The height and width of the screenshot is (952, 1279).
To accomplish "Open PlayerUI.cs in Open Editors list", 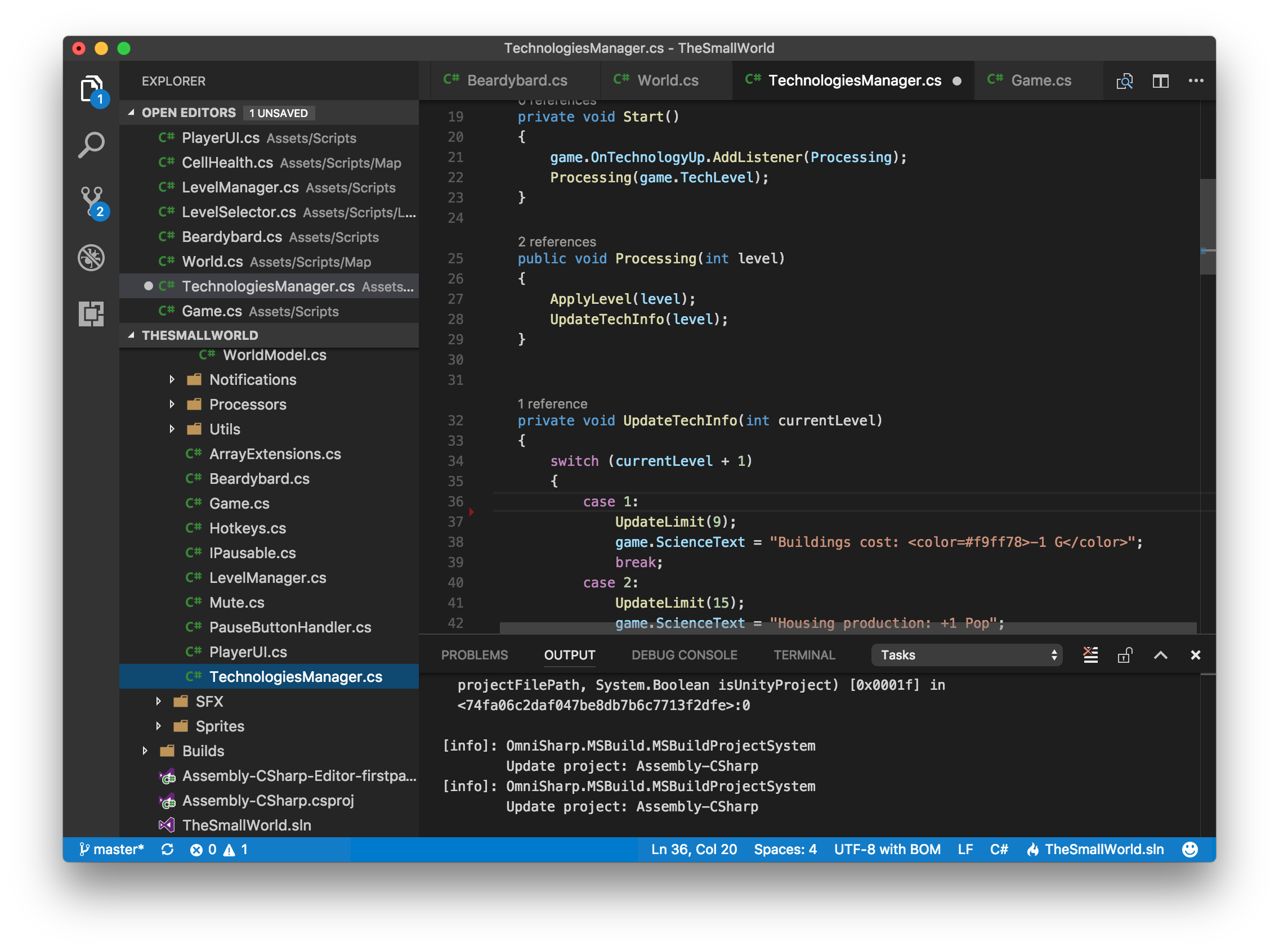I will [x=269, y=138].
